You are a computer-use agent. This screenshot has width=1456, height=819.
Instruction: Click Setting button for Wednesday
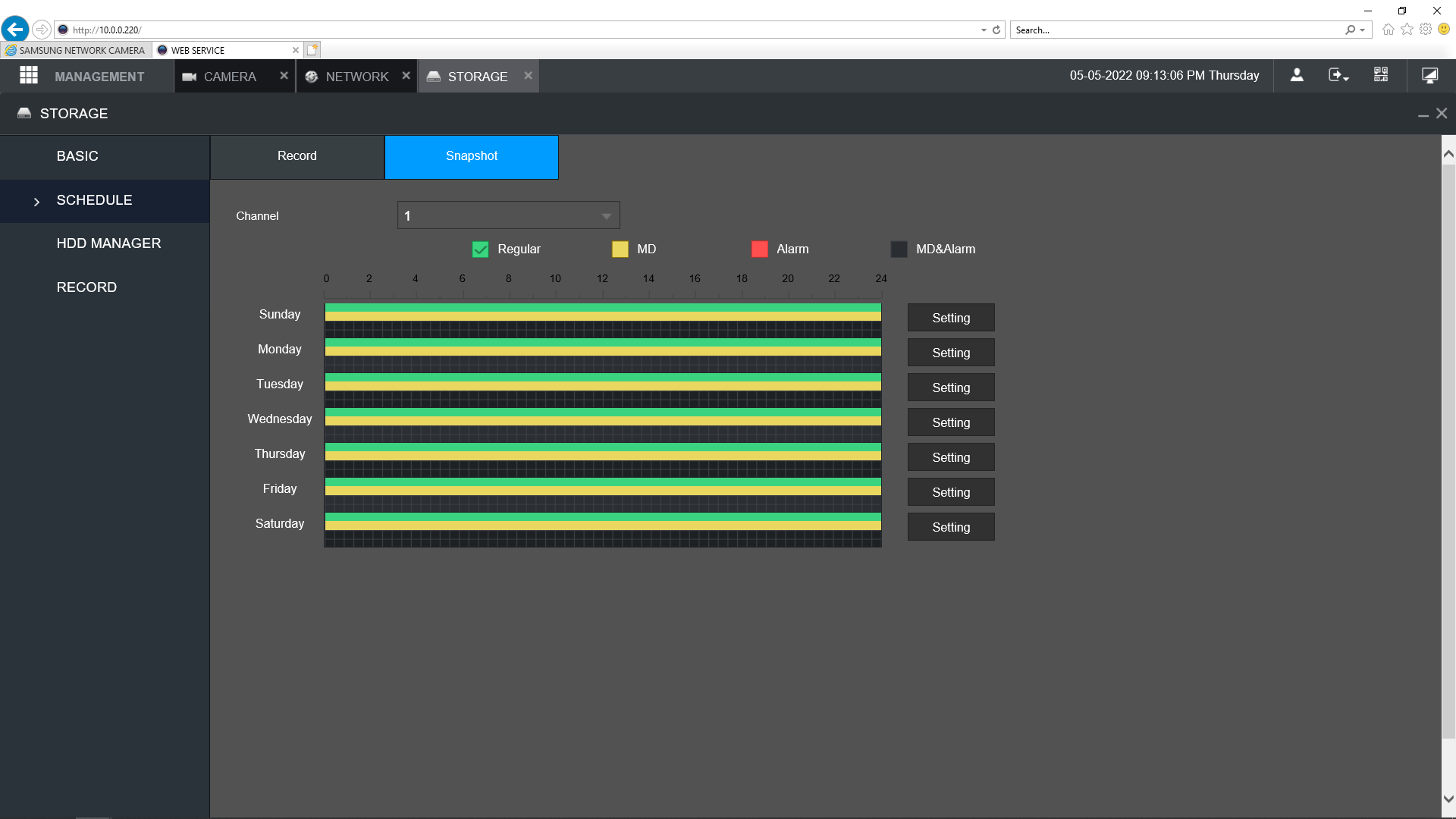coord(951,422)
